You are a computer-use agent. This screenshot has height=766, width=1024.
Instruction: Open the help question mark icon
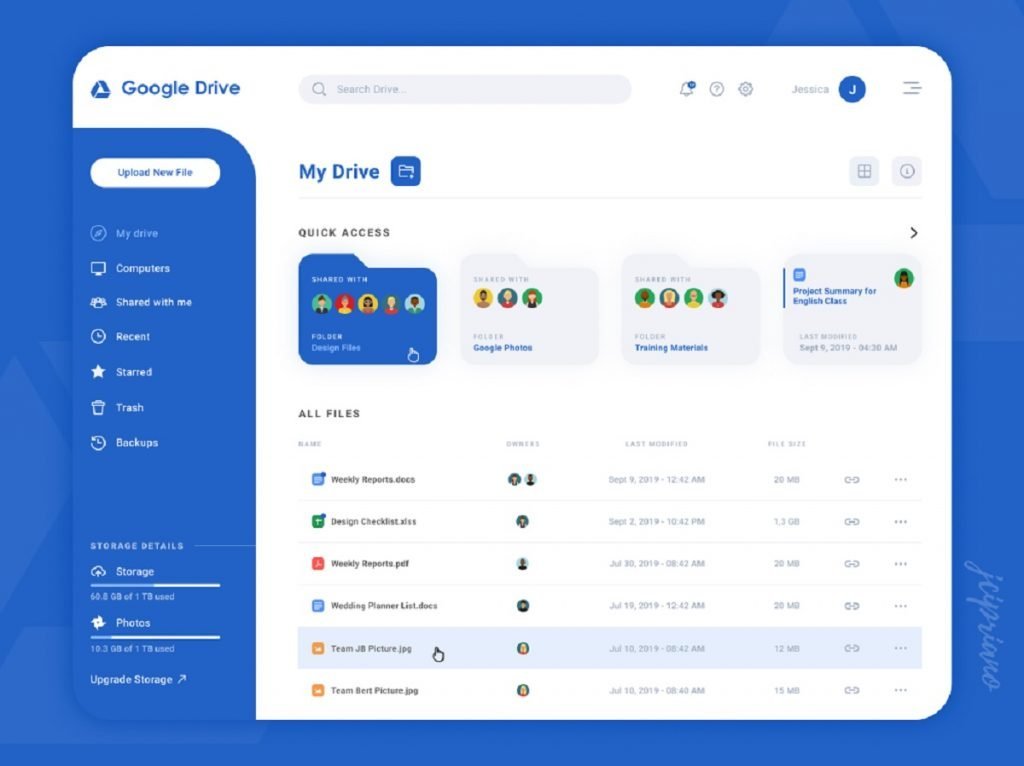[716, 89]
